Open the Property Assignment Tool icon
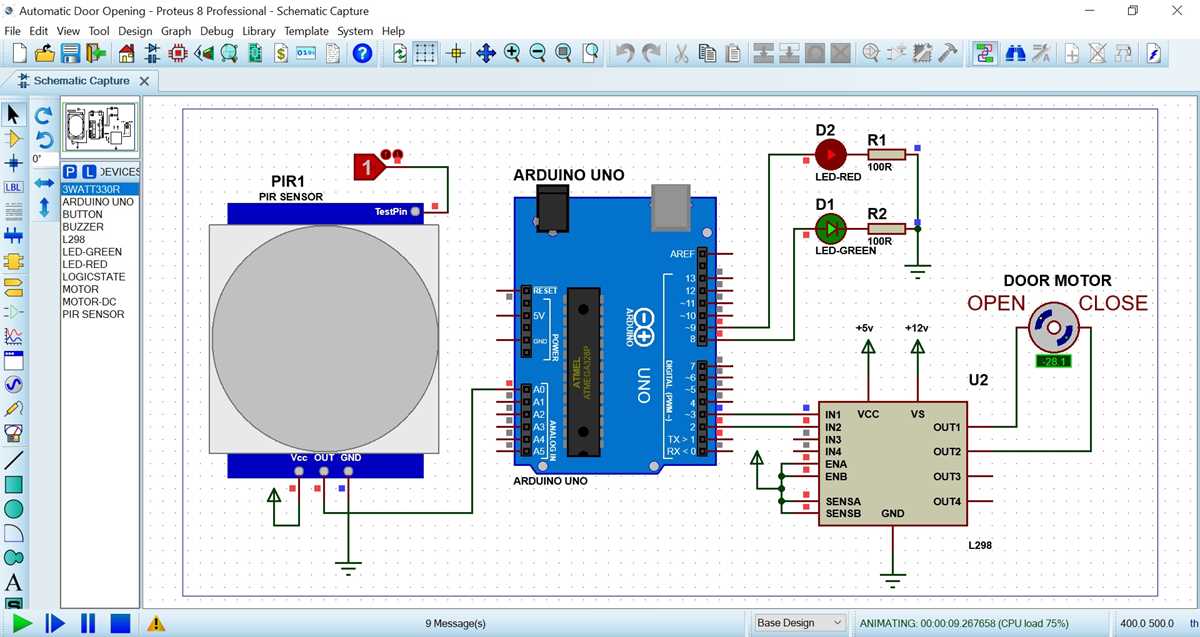 click(x=1041, y=53)
